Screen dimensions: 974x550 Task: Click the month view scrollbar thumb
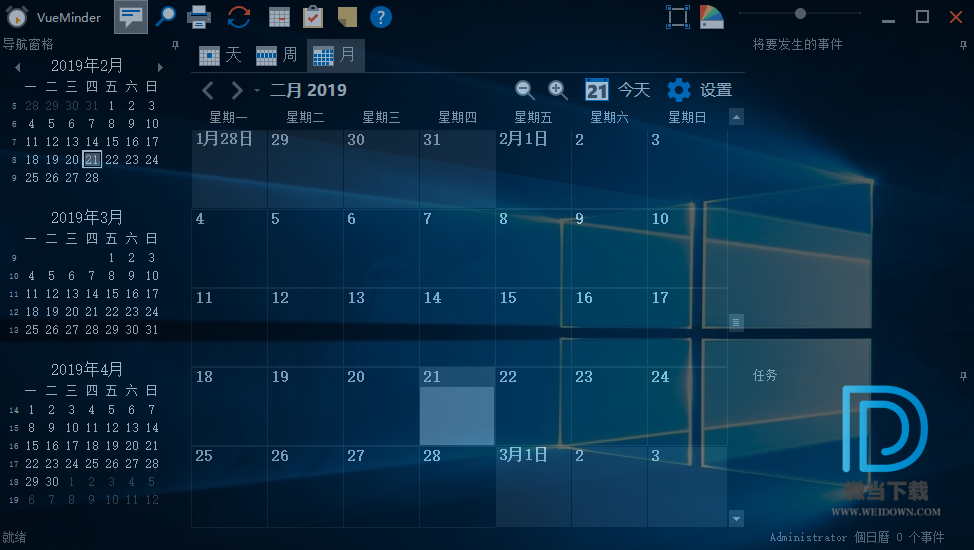(736, 323)
